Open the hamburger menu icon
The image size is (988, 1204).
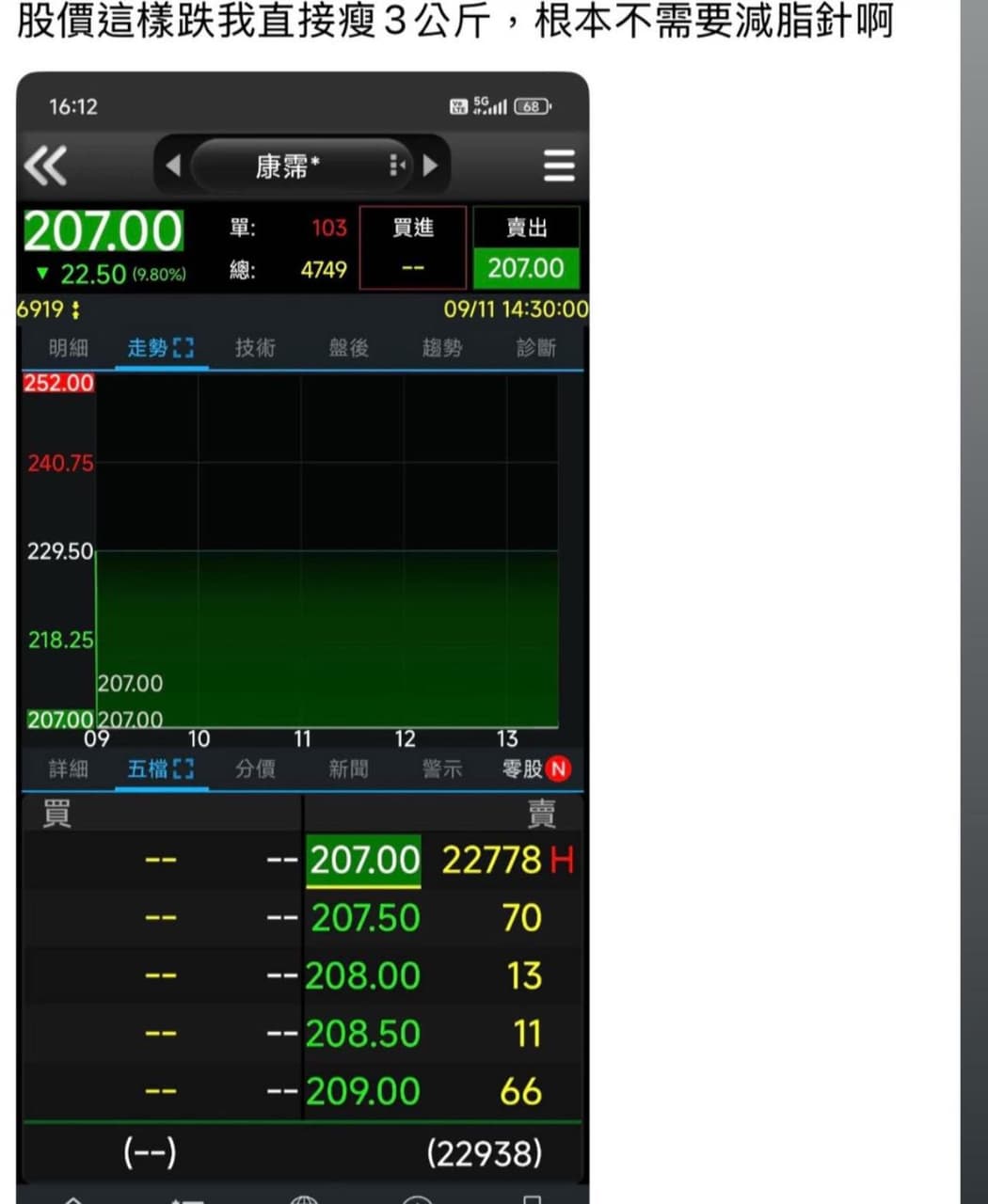[559, 166]
